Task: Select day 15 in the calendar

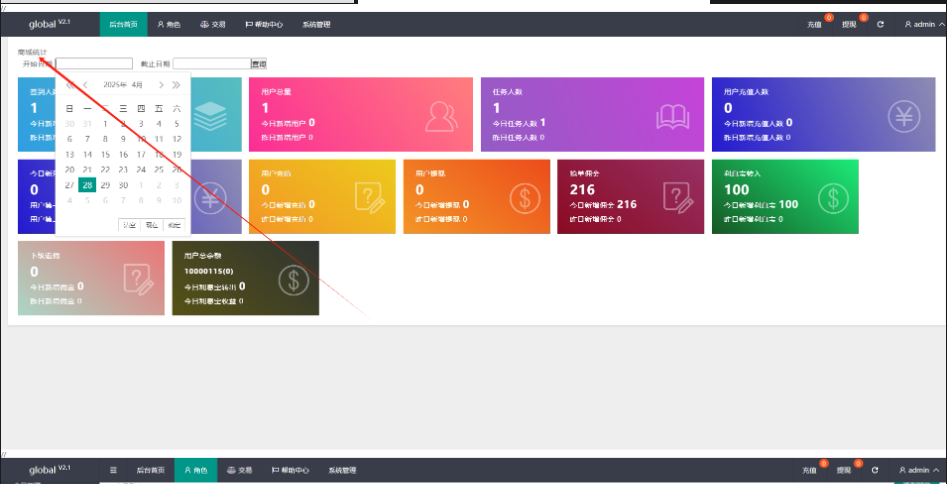Action: pyautogui.click(x=105, y=154)
